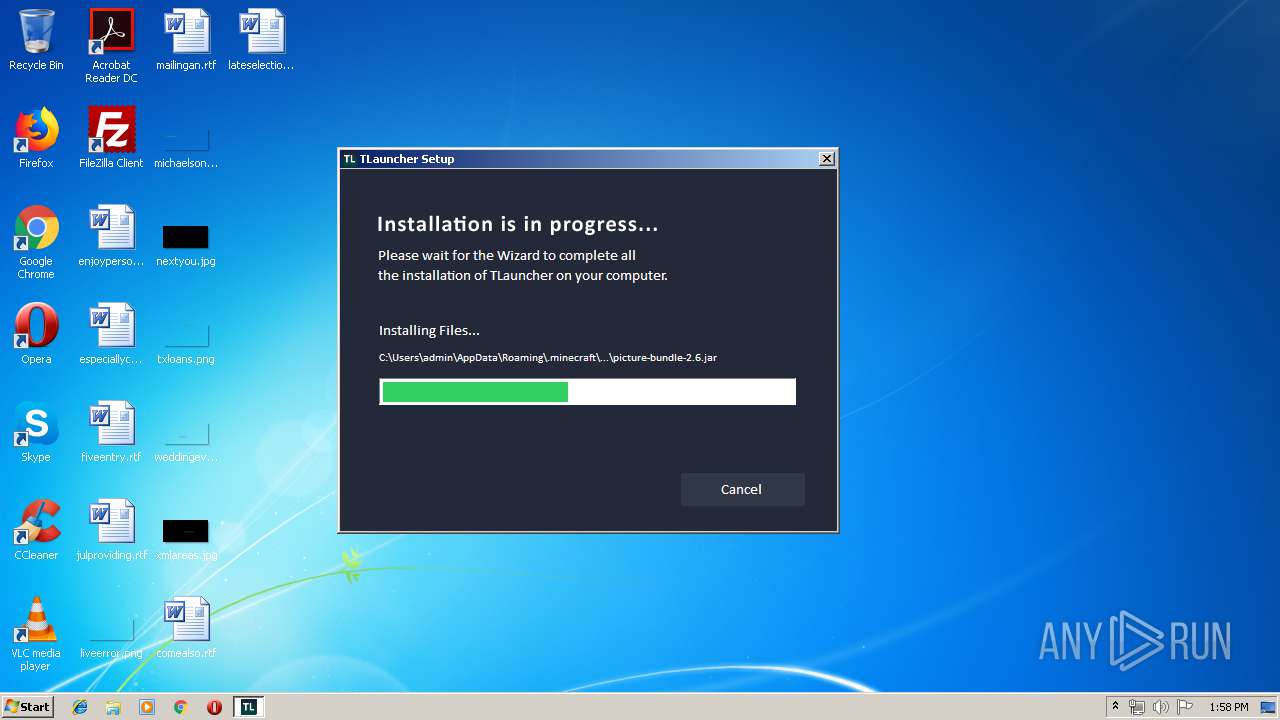Click the picture-bundle-2.6.jar file path
Screen dimensions: 1280x720
coord(548,357)
